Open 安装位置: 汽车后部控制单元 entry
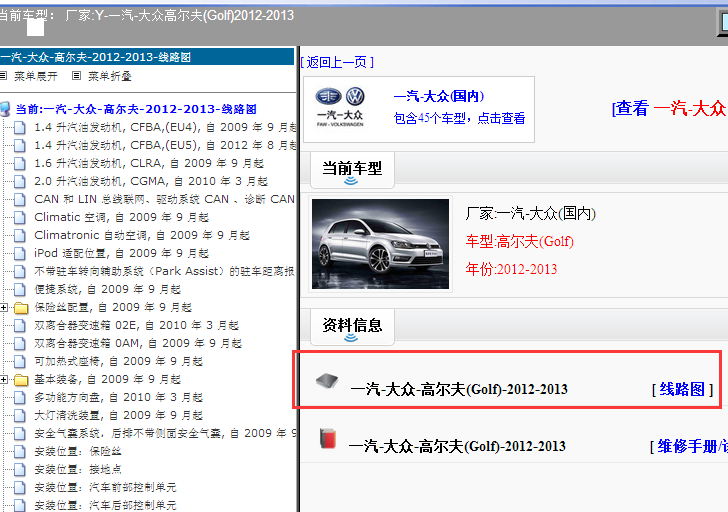The height and width of the screenshot is (512, 728). pyautogui.click(x=105, y=506)
